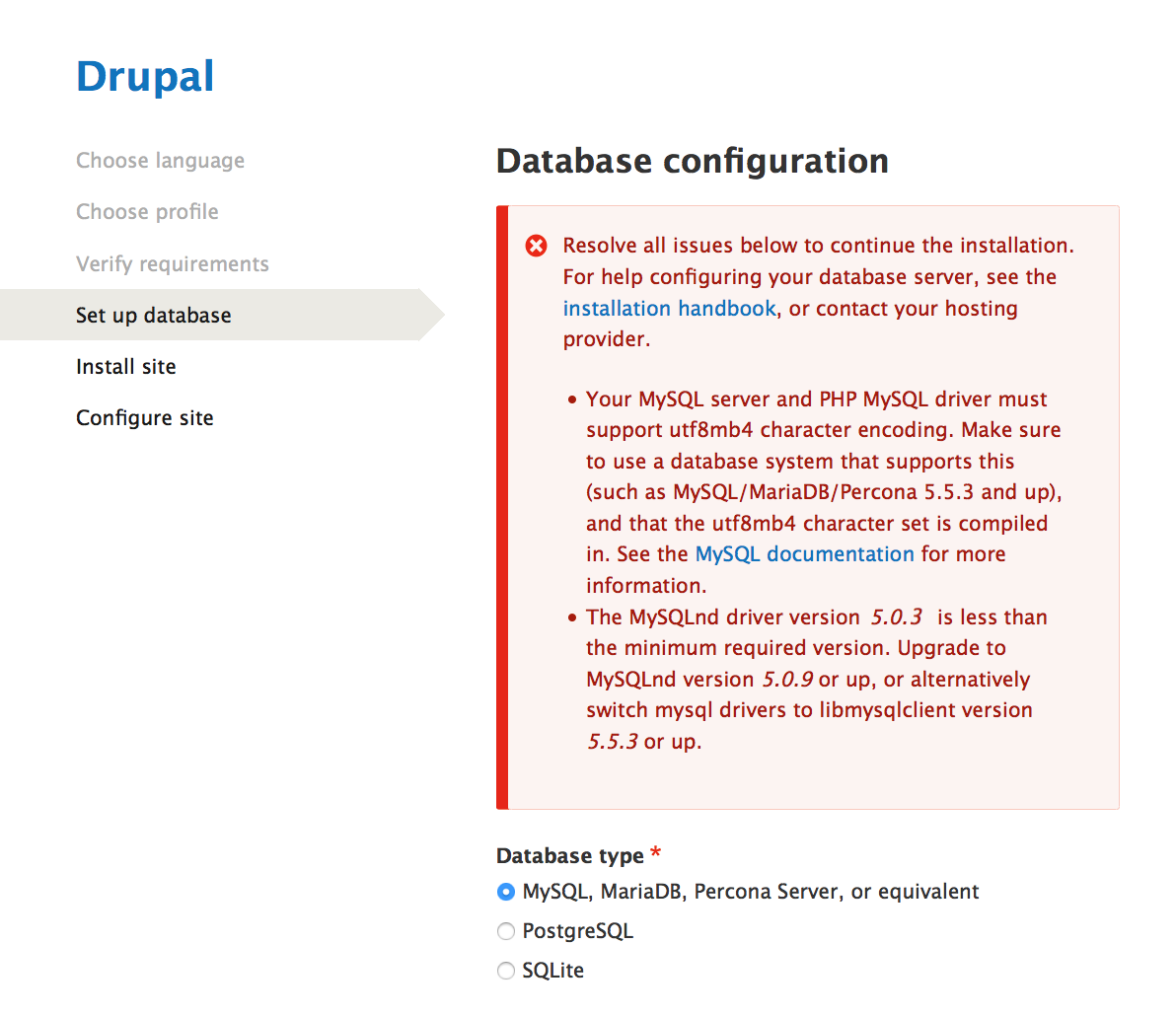Click the Database type field label

[569, 856]
